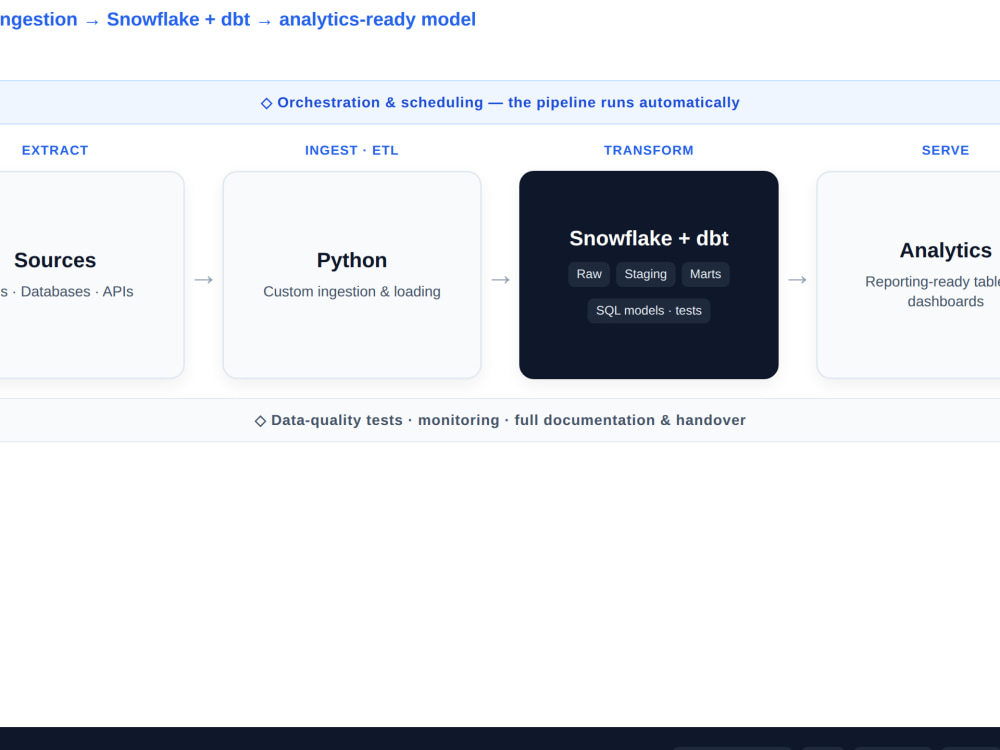The image size is (1000, 750).
Task: Select the Staging chip
Action: (x=645, y=274)
